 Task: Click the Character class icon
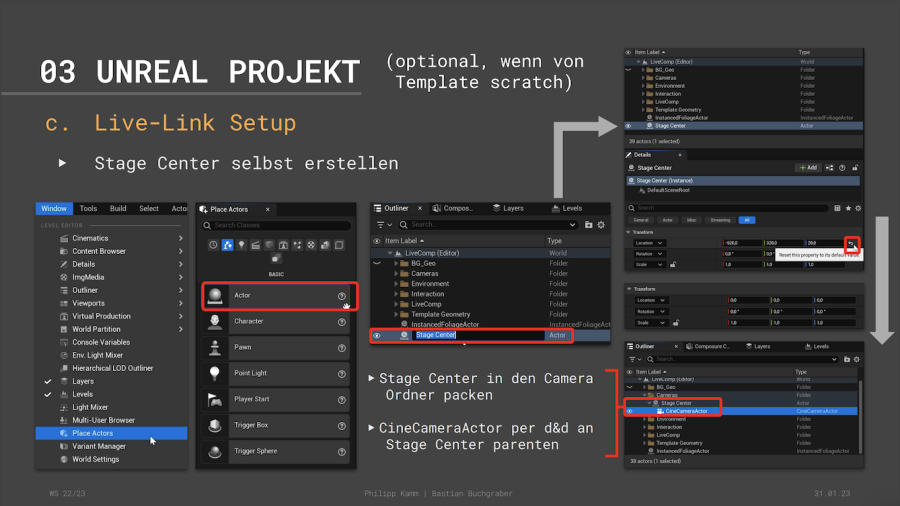tap(215, 321)
